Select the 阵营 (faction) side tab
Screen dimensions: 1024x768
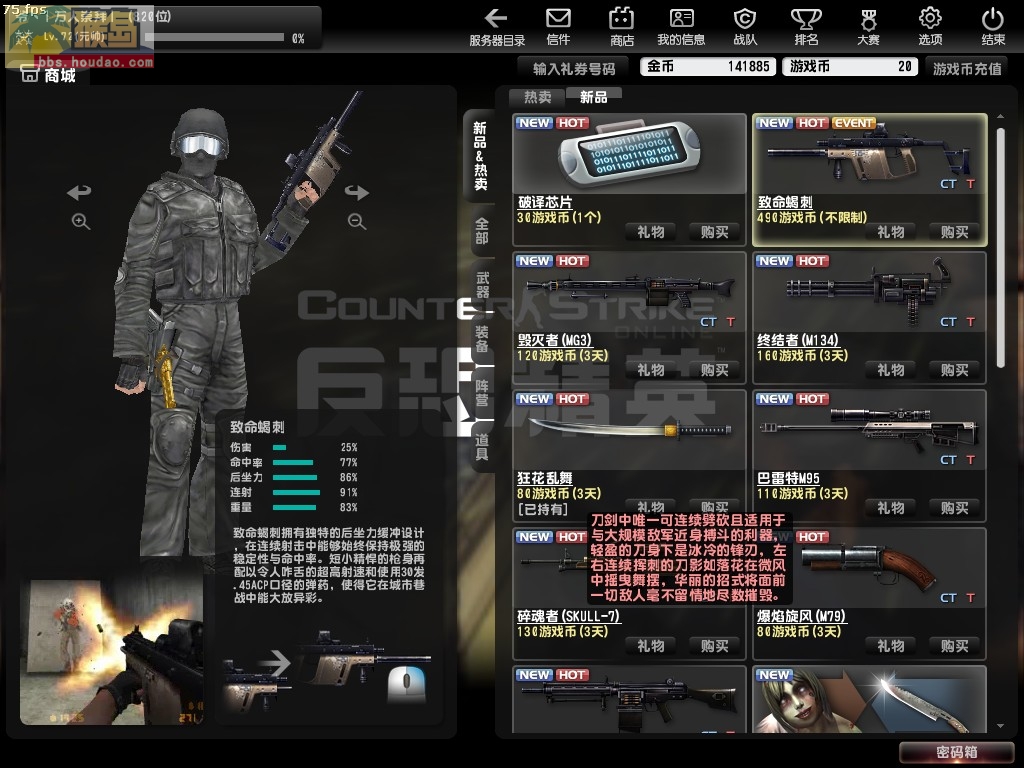click(482, 393)
